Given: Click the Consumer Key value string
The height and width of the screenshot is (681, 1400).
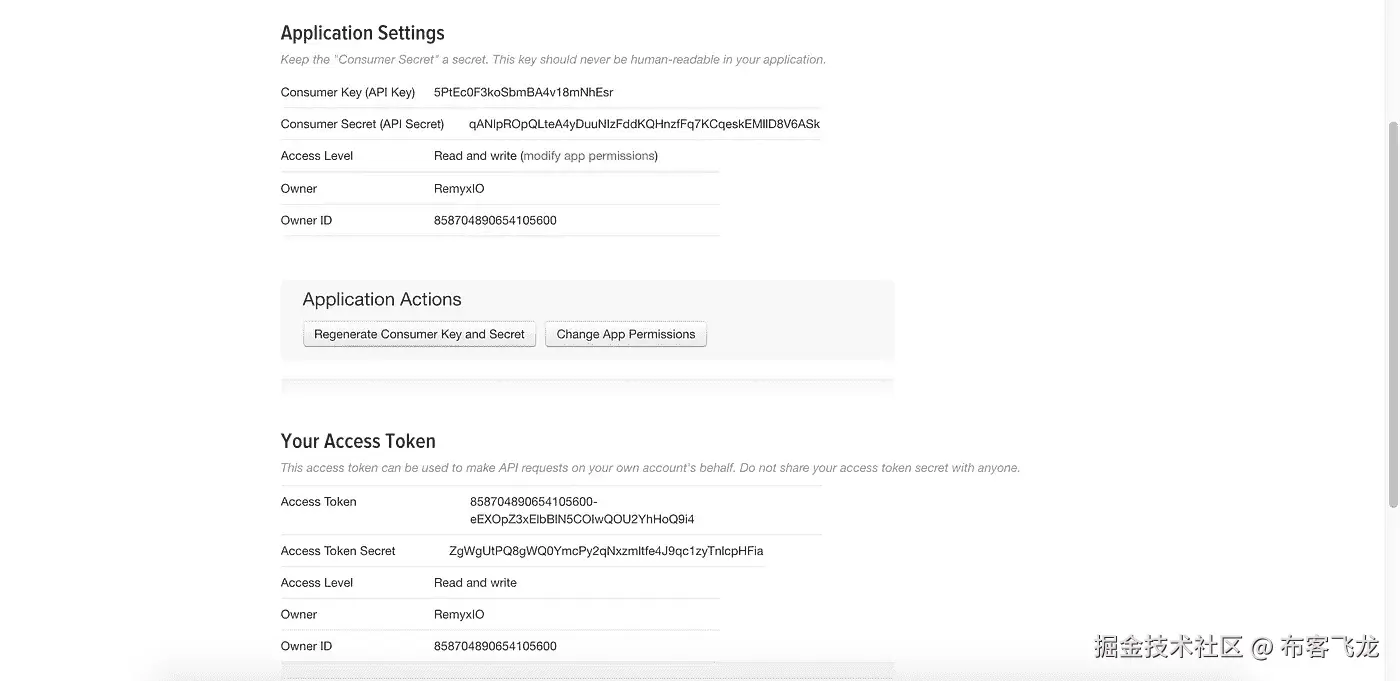Looking at the screenshot, I should click(523, 92).
